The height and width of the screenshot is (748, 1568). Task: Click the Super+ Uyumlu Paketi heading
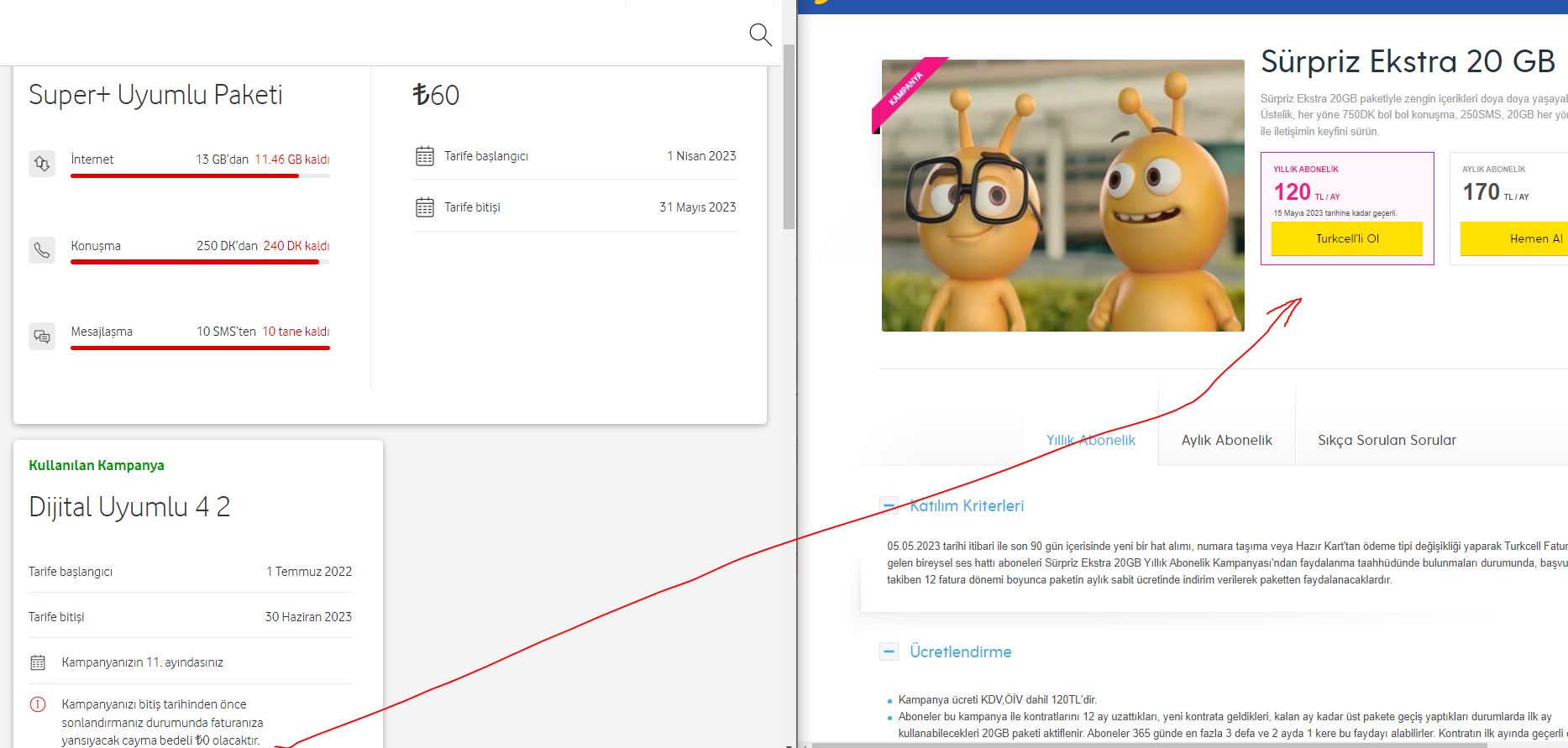[155, 95]
